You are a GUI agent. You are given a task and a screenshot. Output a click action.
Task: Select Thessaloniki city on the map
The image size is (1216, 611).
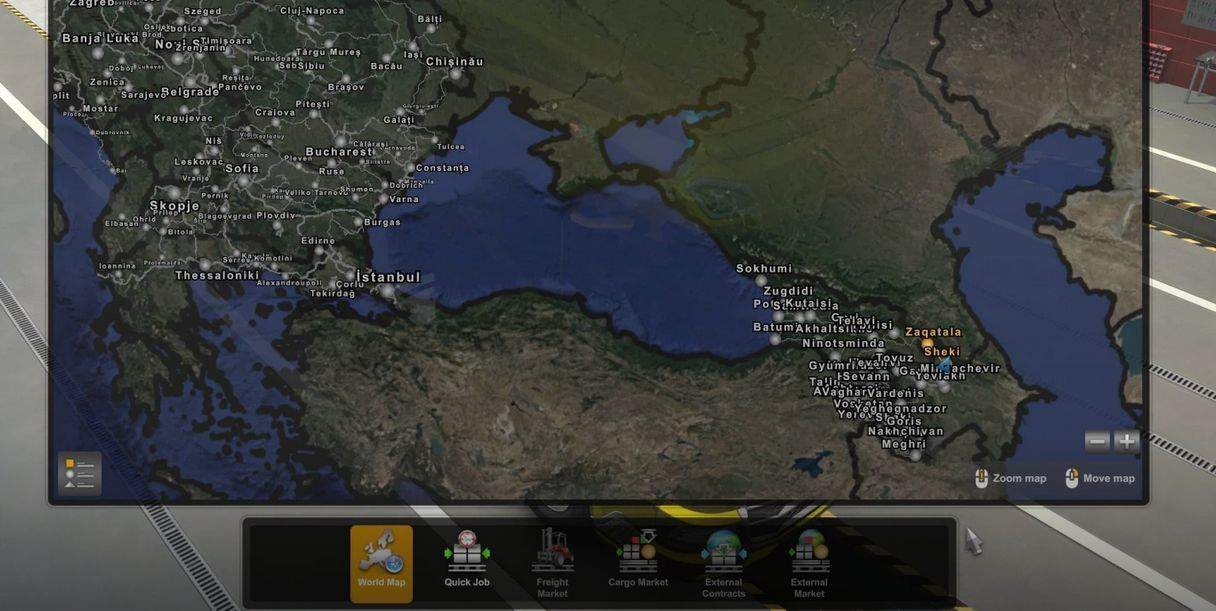click(x=217, y=276)
